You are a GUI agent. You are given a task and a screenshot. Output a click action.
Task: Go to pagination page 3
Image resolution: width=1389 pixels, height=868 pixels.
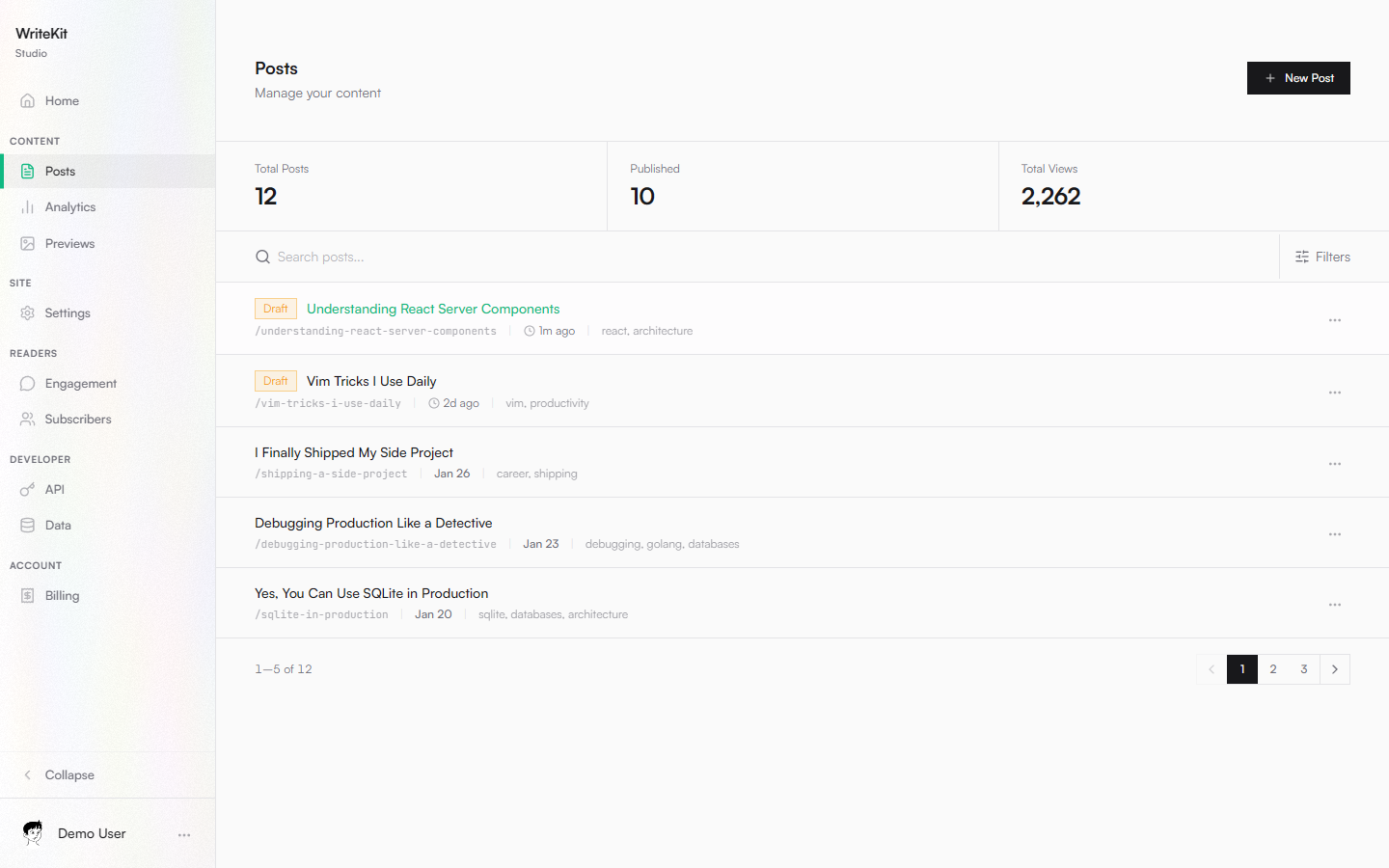point(1304,668)
